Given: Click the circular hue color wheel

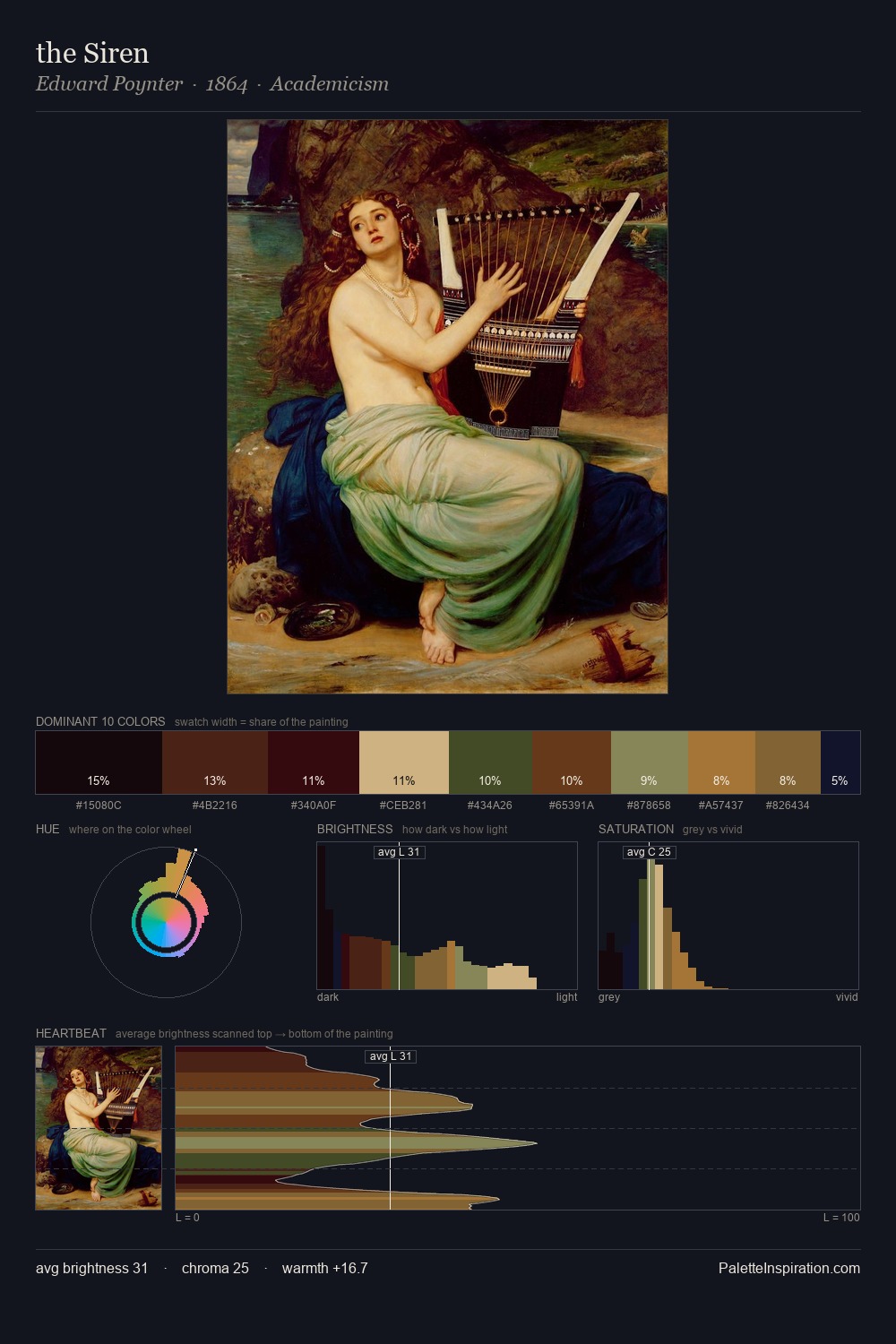Looking at the screenshot, I should [166, 922].
